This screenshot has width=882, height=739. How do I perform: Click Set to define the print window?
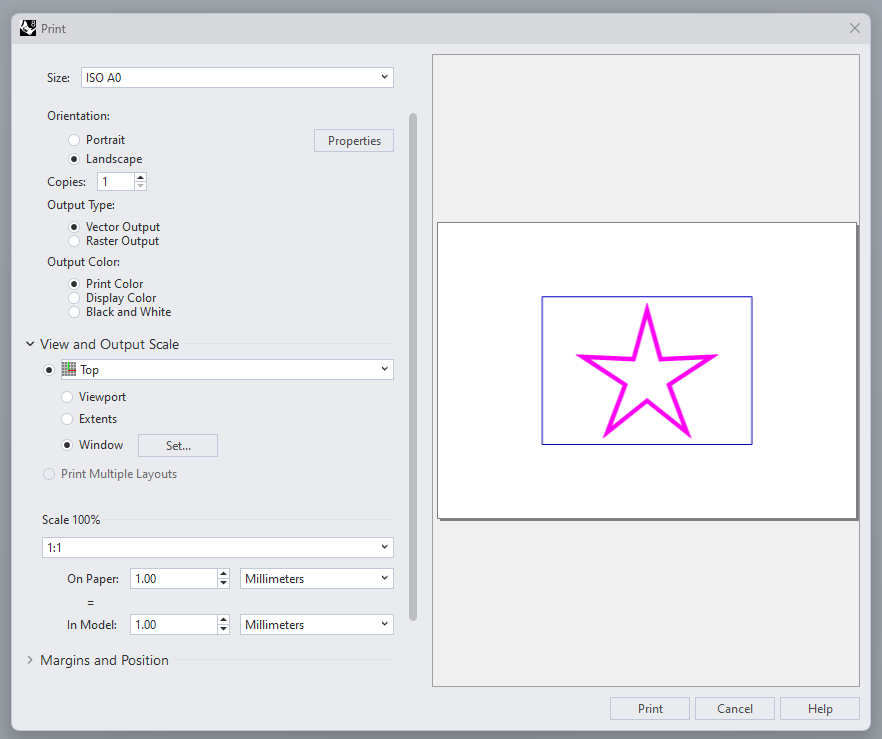177,445
